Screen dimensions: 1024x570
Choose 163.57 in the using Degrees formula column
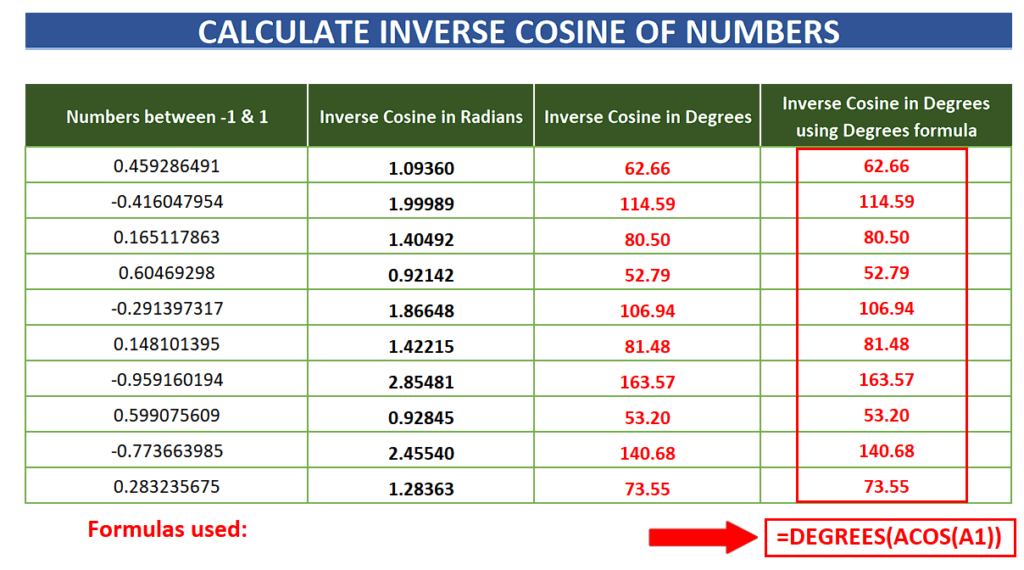coord(886,380)
